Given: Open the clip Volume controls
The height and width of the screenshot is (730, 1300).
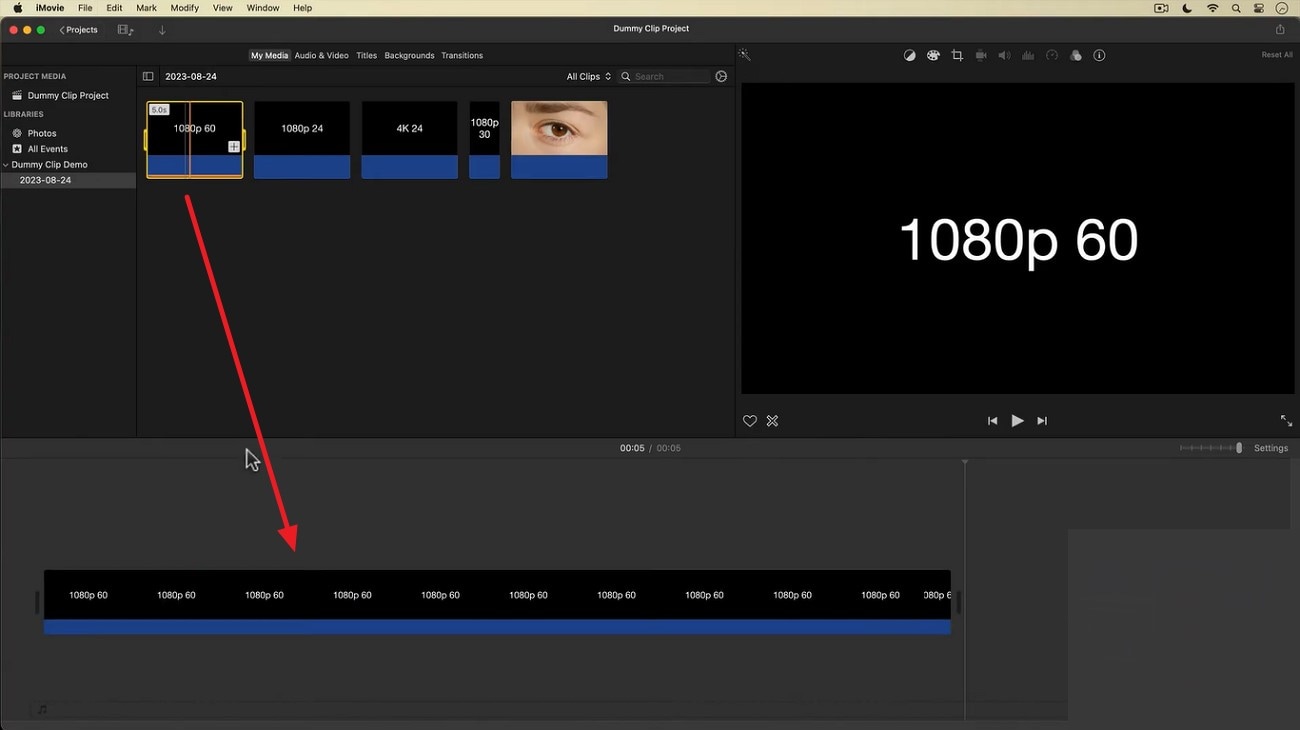Looking at the screenshot, I should click(1004, 55).
